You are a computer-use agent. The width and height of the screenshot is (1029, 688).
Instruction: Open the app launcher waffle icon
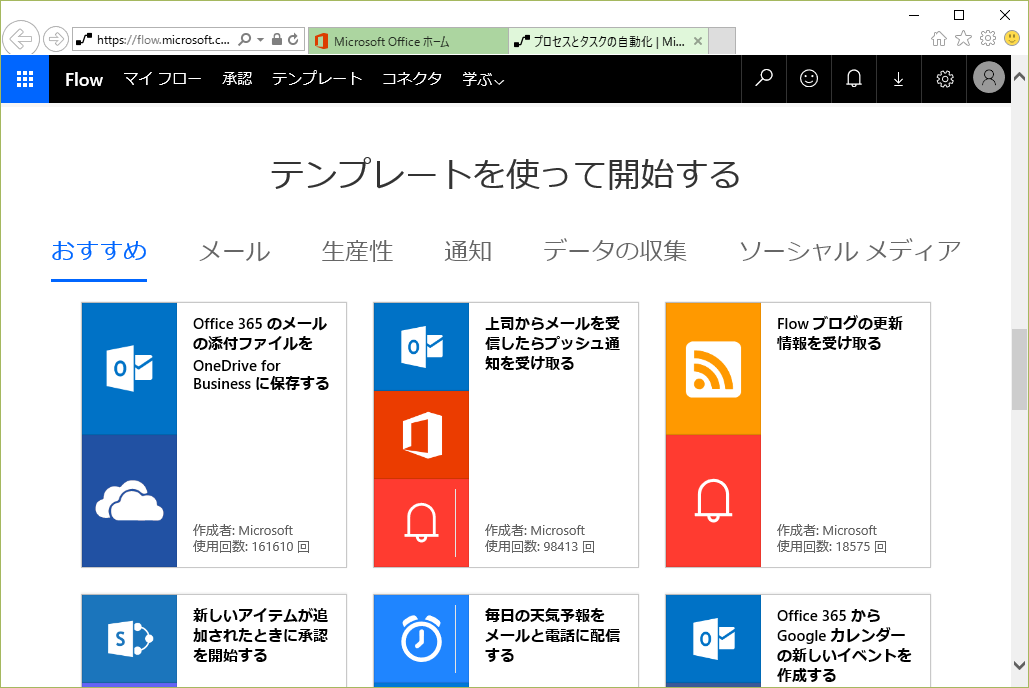(25, 79)
